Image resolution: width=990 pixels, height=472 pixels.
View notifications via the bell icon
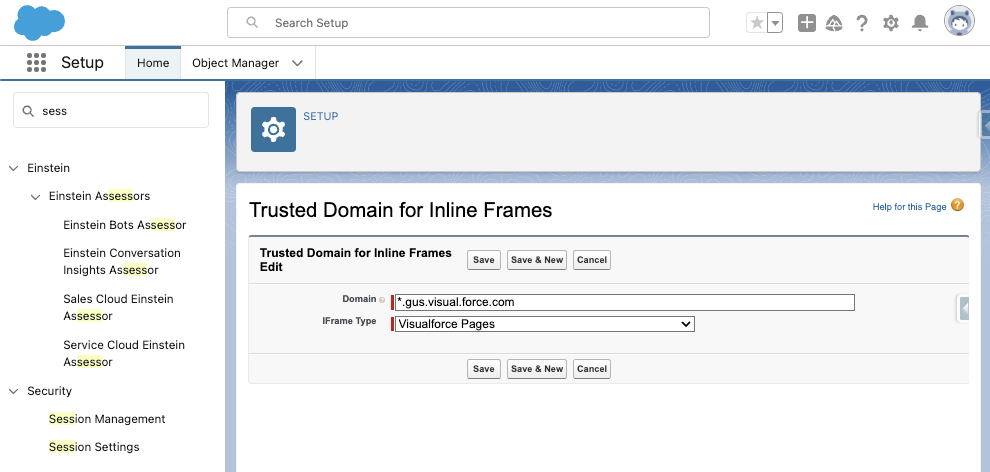920,23
